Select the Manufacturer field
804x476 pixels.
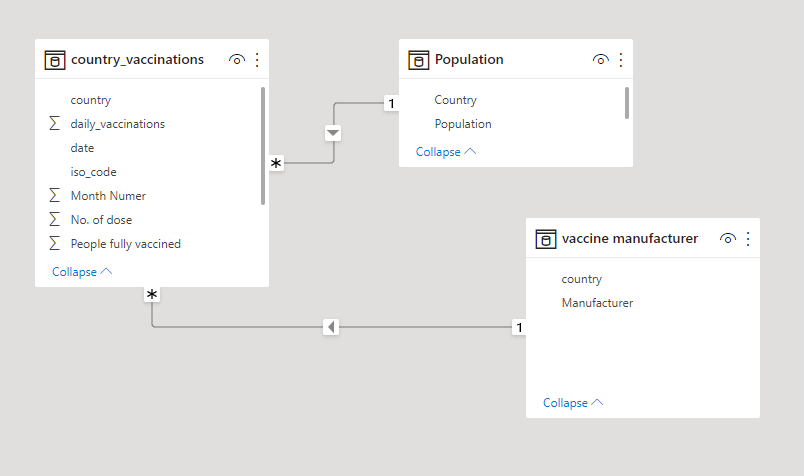[597, 303]
